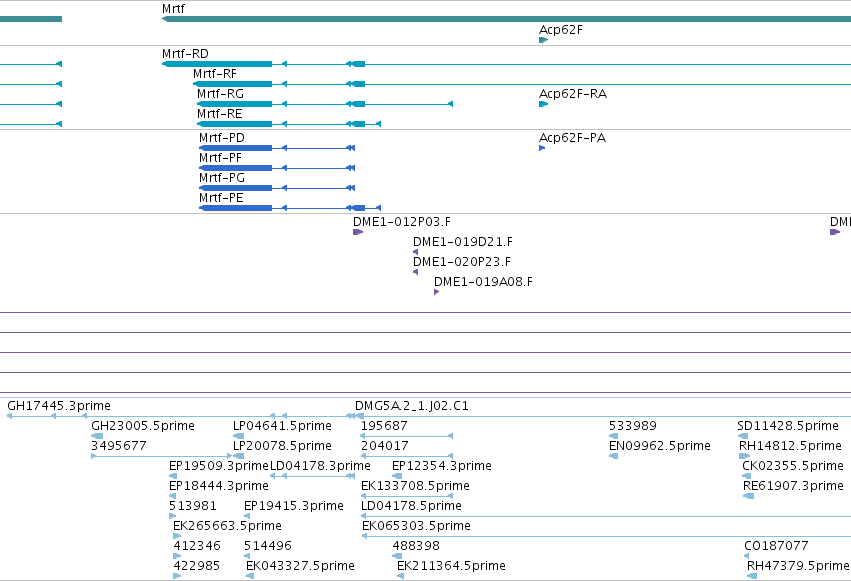Image resolution: width=851 pixels, height=581 pixels.
Task: Click the DME1-019D21.F feature arrow
Action: [415, 252]
